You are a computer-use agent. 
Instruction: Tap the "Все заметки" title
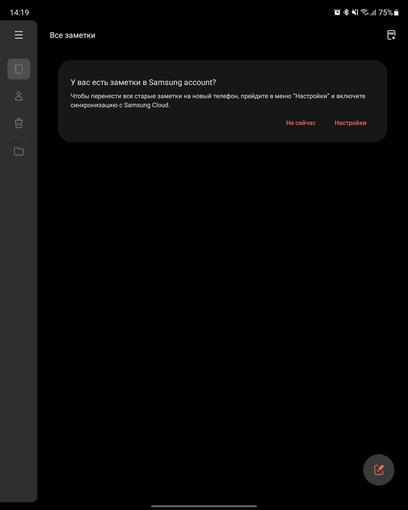(72, 35)
